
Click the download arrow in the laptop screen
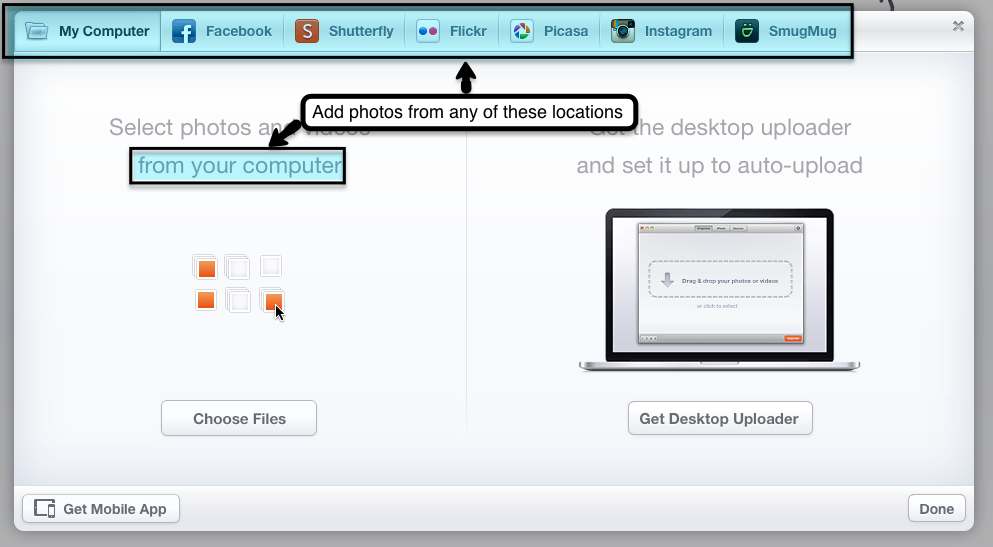click(667, 280)
